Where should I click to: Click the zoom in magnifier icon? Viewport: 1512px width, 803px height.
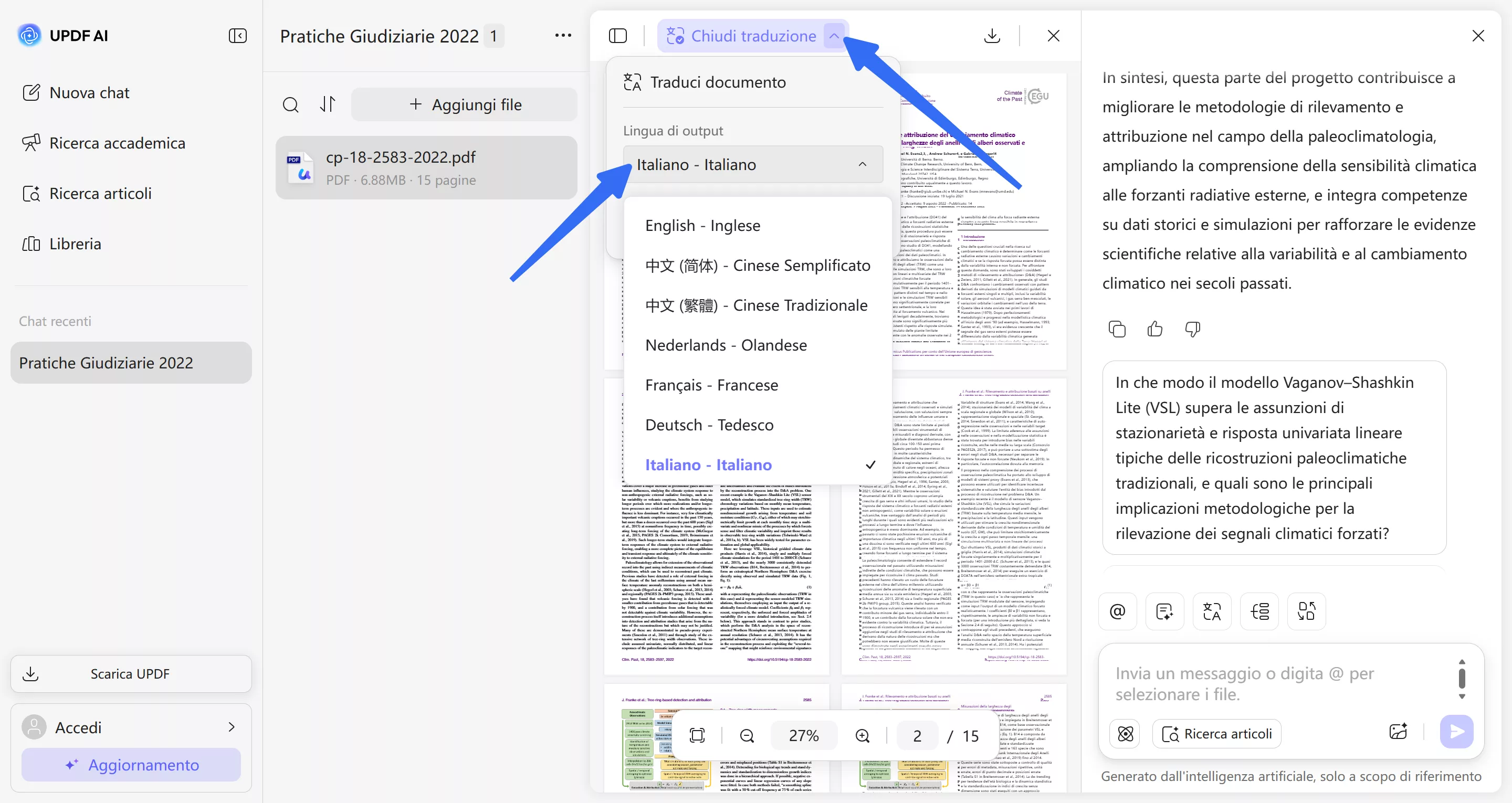pyautogui.click(x=862, y=735)
